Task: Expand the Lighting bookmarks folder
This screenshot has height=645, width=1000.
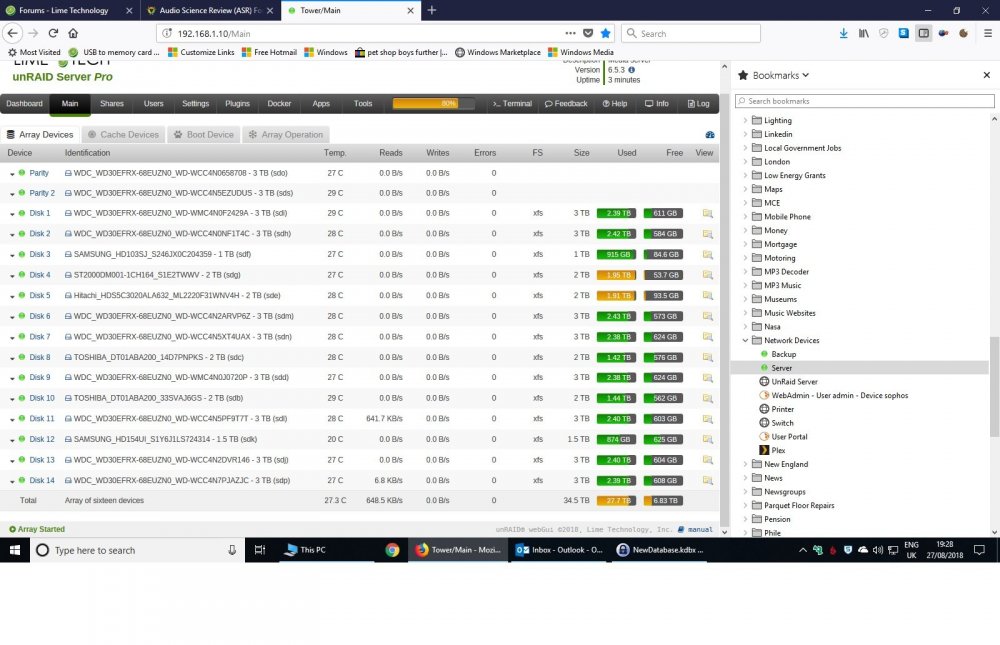Action: [x=745, y=120]
